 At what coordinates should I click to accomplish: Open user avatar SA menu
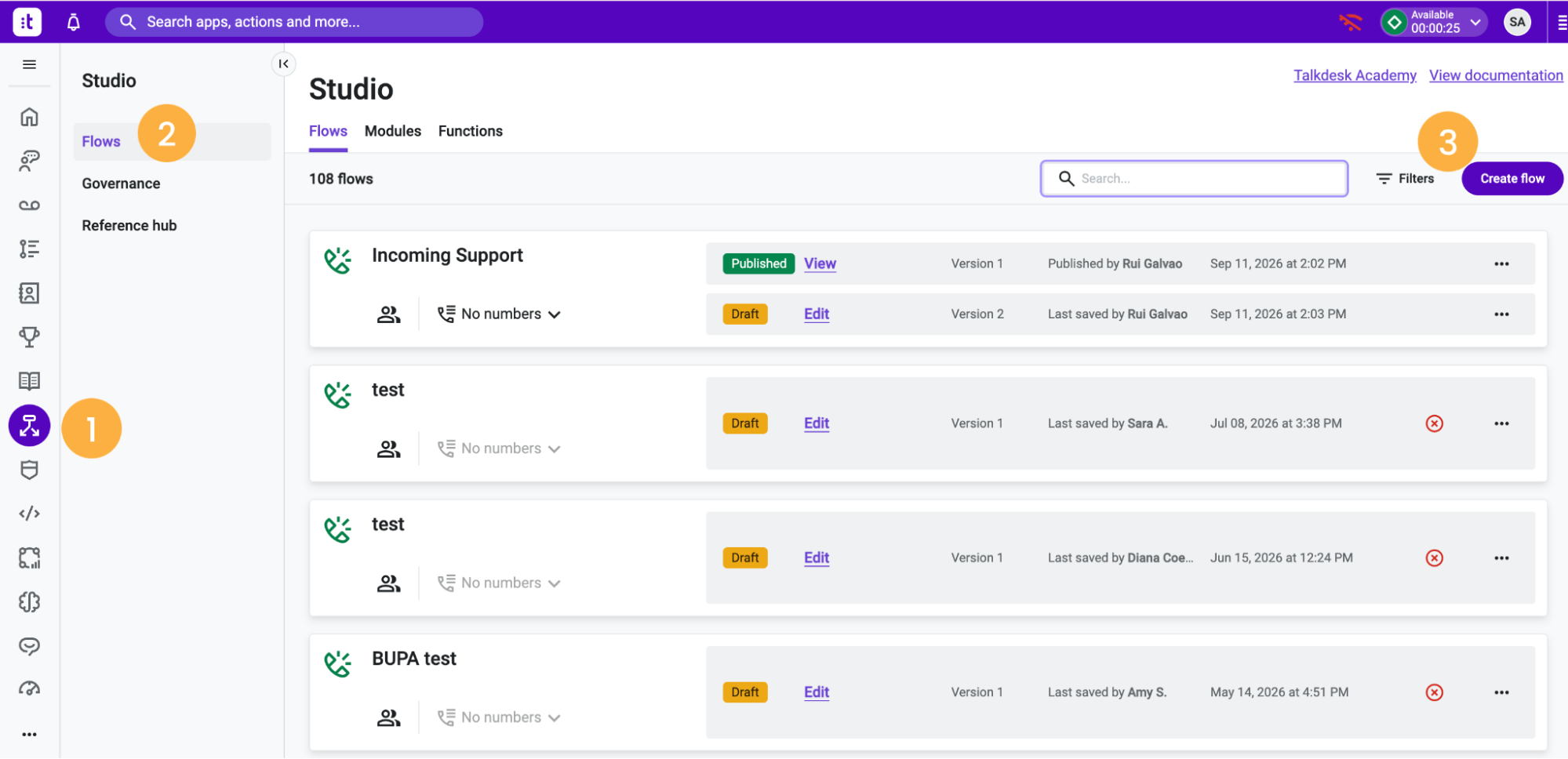tap(1517, 22)
